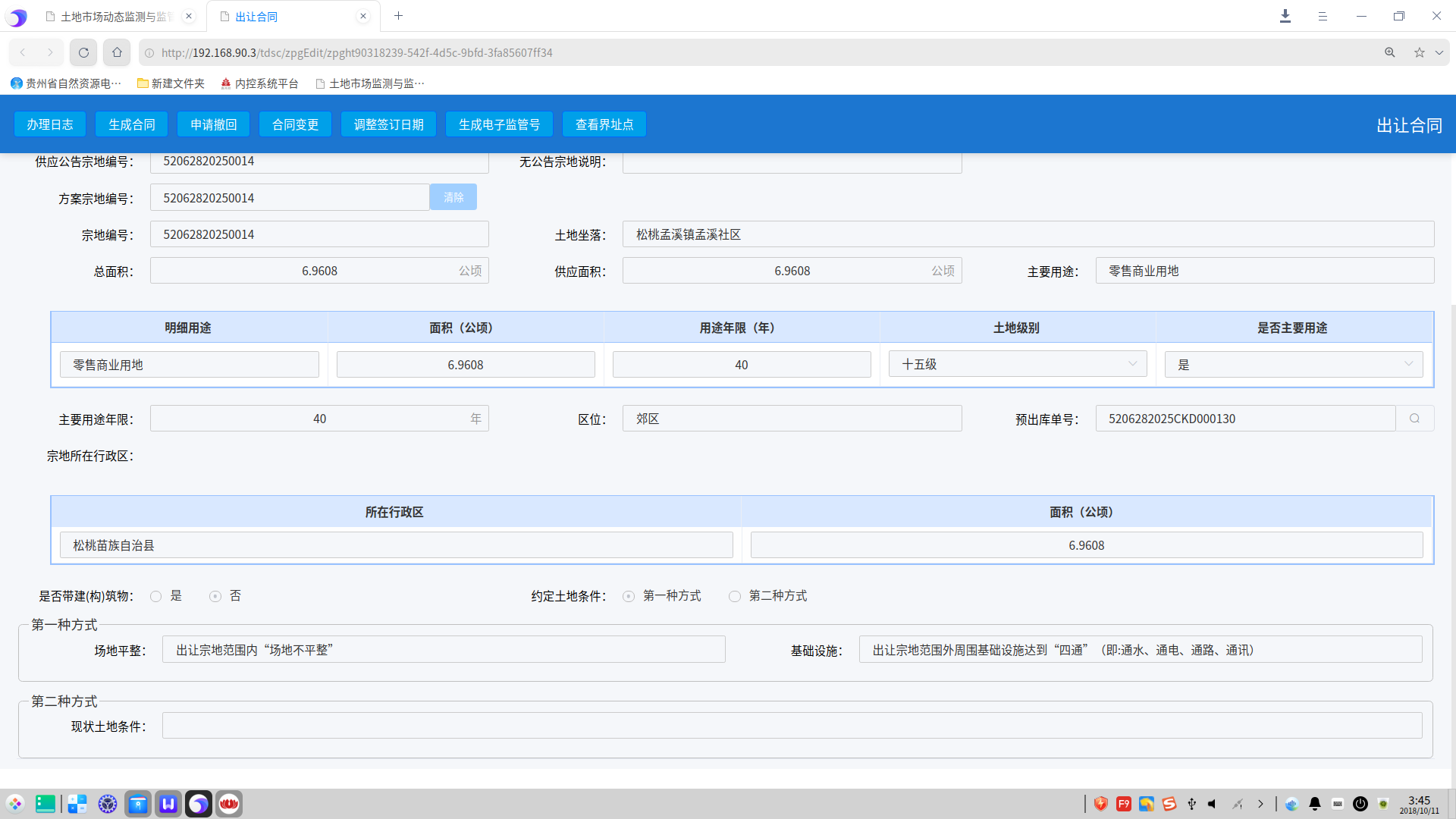
Task: Click the 生成电子监管号 button
Action: [x=499, y=124]
